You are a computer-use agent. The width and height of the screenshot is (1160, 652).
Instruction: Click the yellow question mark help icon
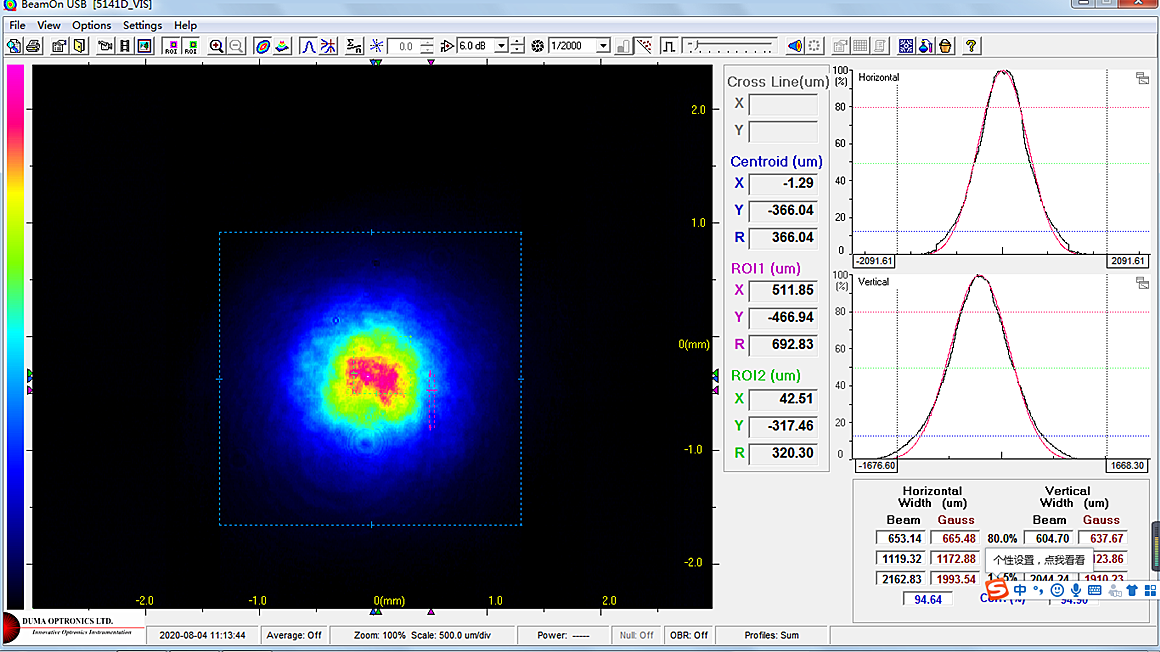(971, 46)
